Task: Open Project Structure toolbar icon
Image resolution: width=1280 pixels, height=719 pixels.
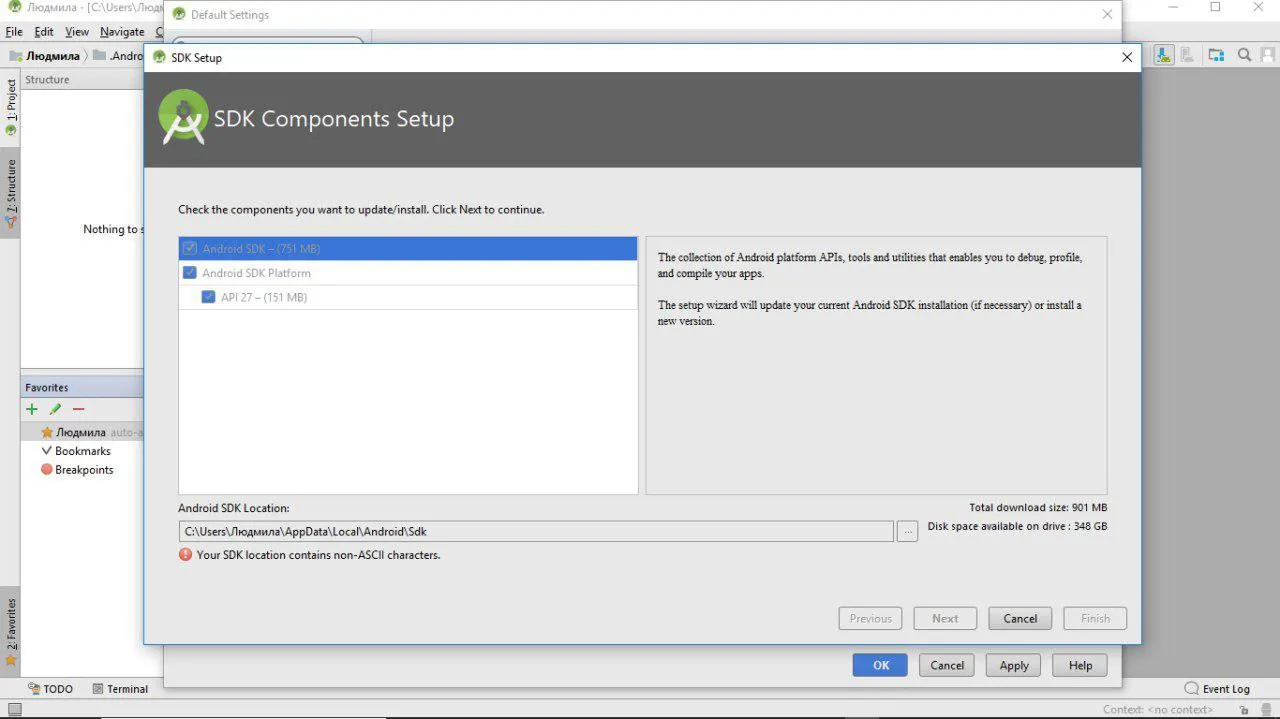Action: click(1216, 55)
